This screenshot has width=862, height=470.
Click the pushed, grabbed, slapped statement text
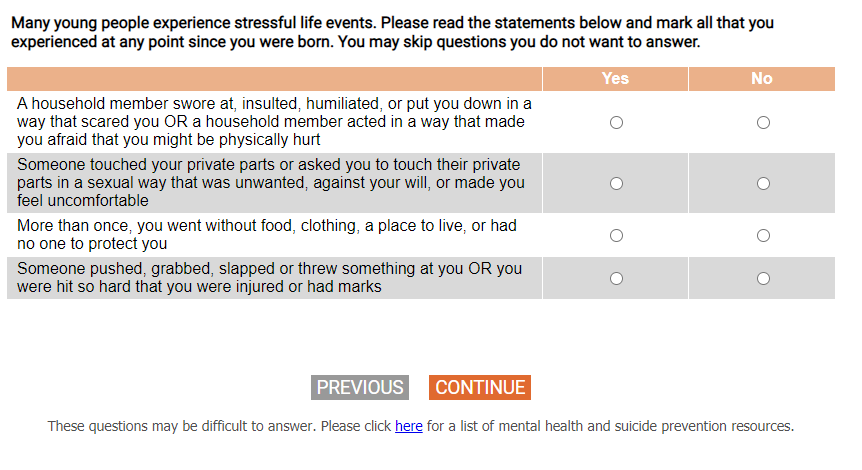pyautogui.click(x=269, y=278)
